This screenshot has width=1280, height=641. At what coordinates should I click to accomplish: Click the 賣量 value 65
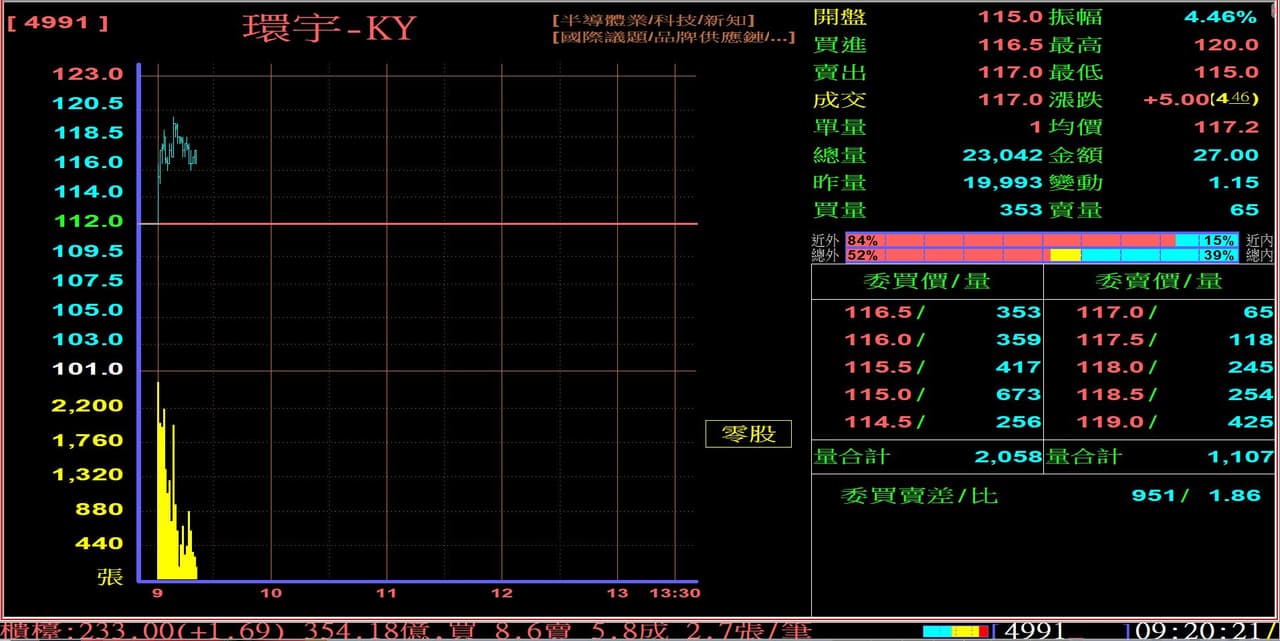(x=1245, y=210)
